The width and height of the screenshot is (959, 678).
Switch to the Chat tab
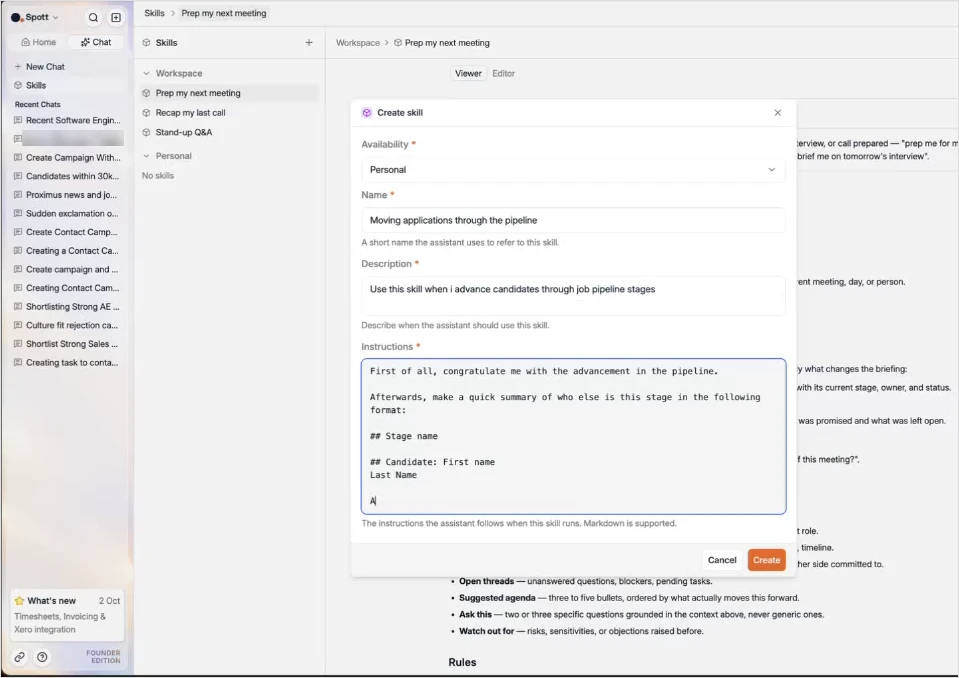[x=96, y=42]
